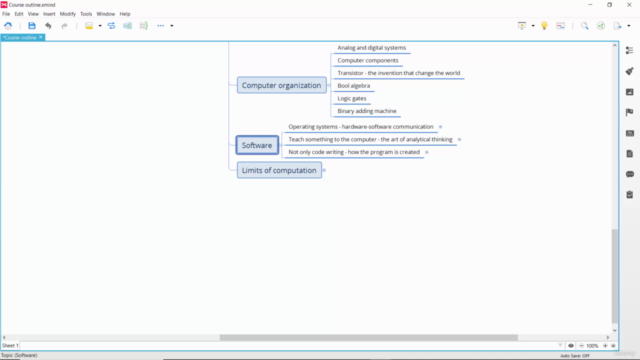Click the filter funnel icon in bottom bar
The height and width of the screenshot is (360, 640).
pyautogui.click(x=560, y=346)
